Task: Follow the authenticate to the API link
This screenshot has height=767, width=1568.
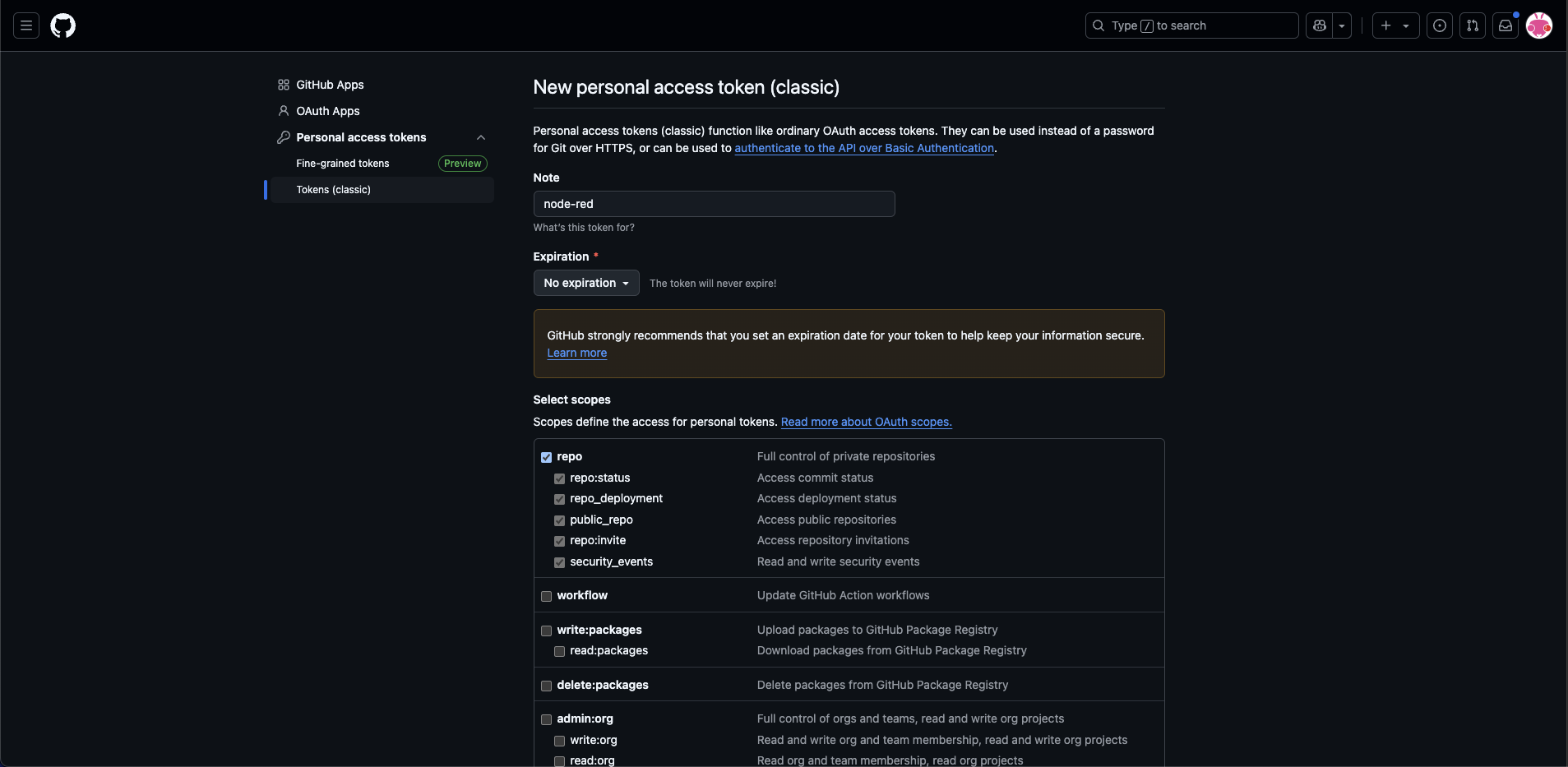Action: [x=864, y=148]
